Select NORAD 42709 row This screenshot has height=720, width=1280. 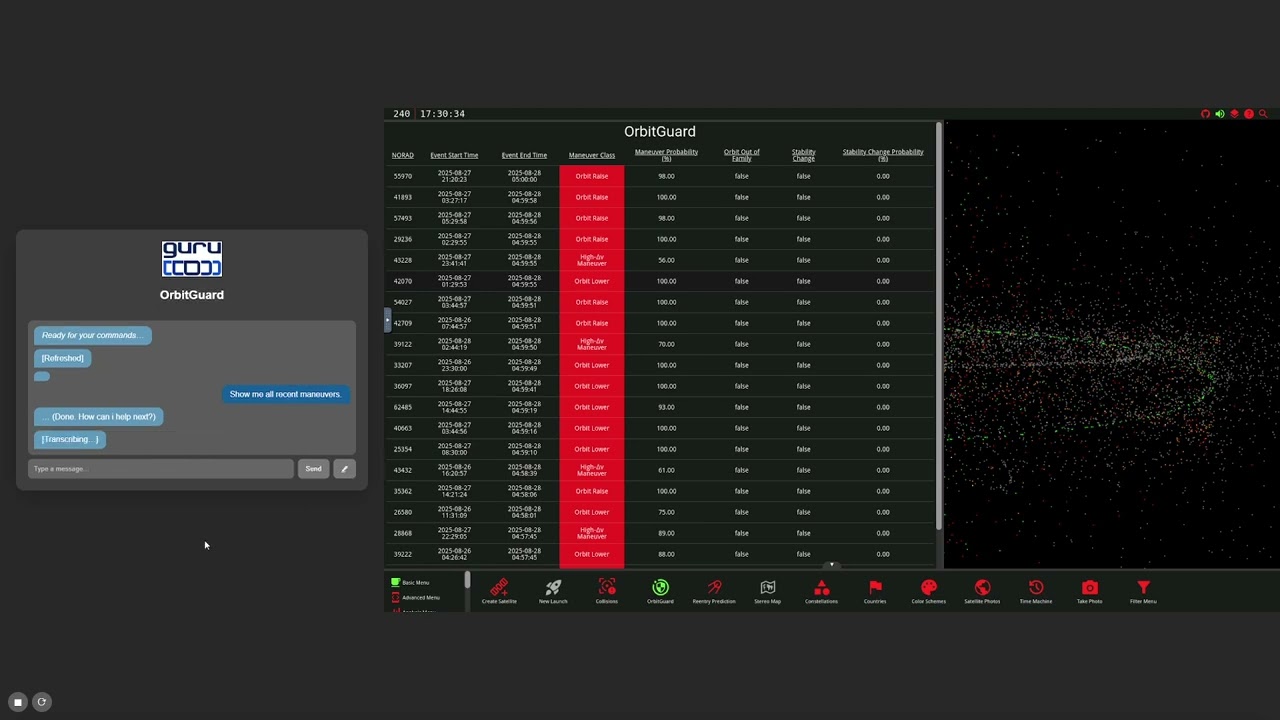pos(662,323)
